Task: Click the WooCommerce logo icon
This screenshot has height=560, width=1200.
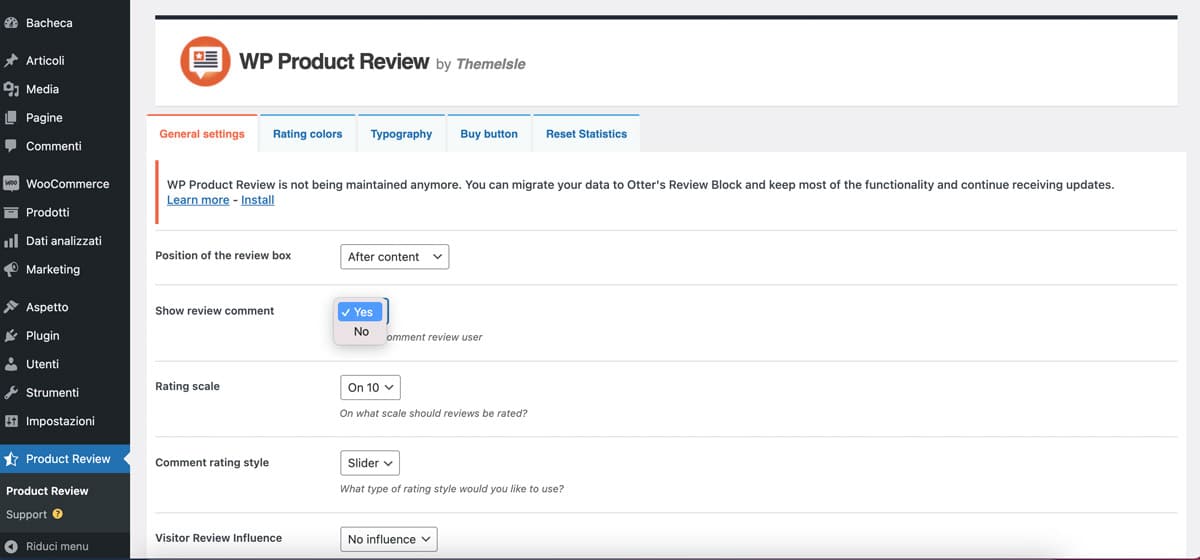Action: point(12,184)
